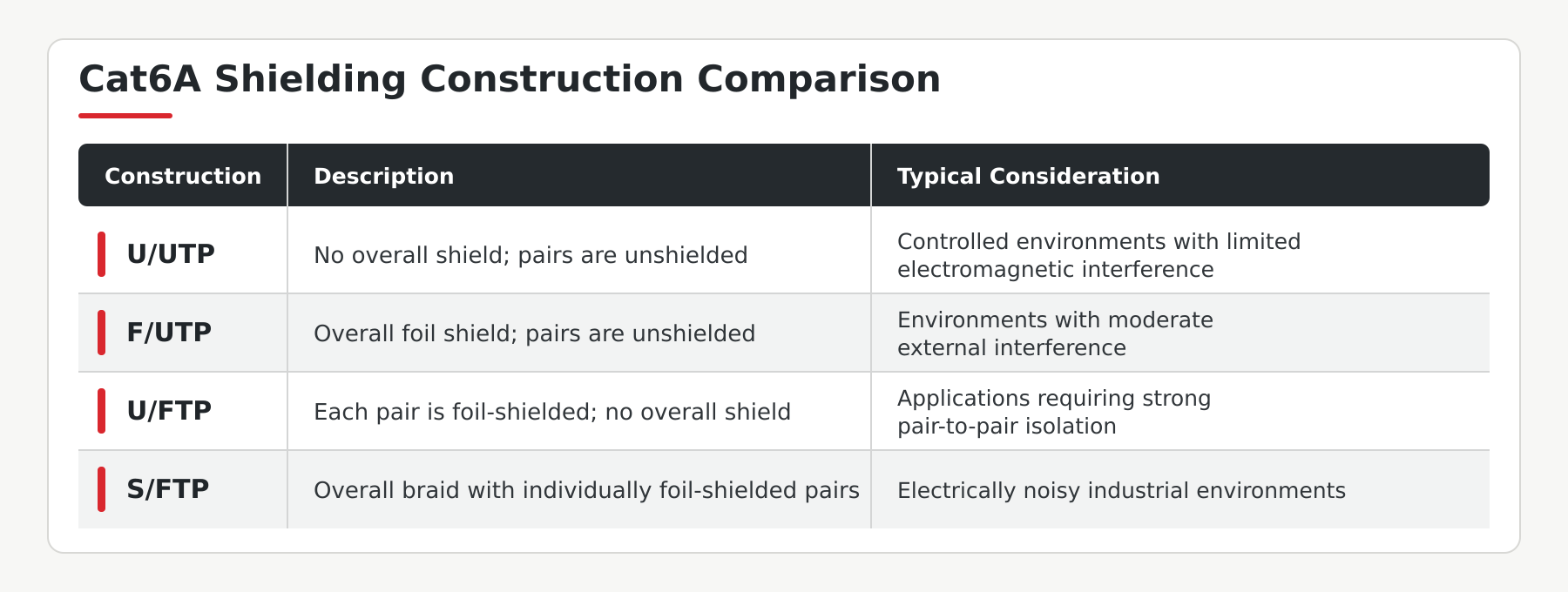Viewport: 1568px width, 592px height.
Task: Click the red marker bar beside U/UTP
Action: click(x=102, y=254)
